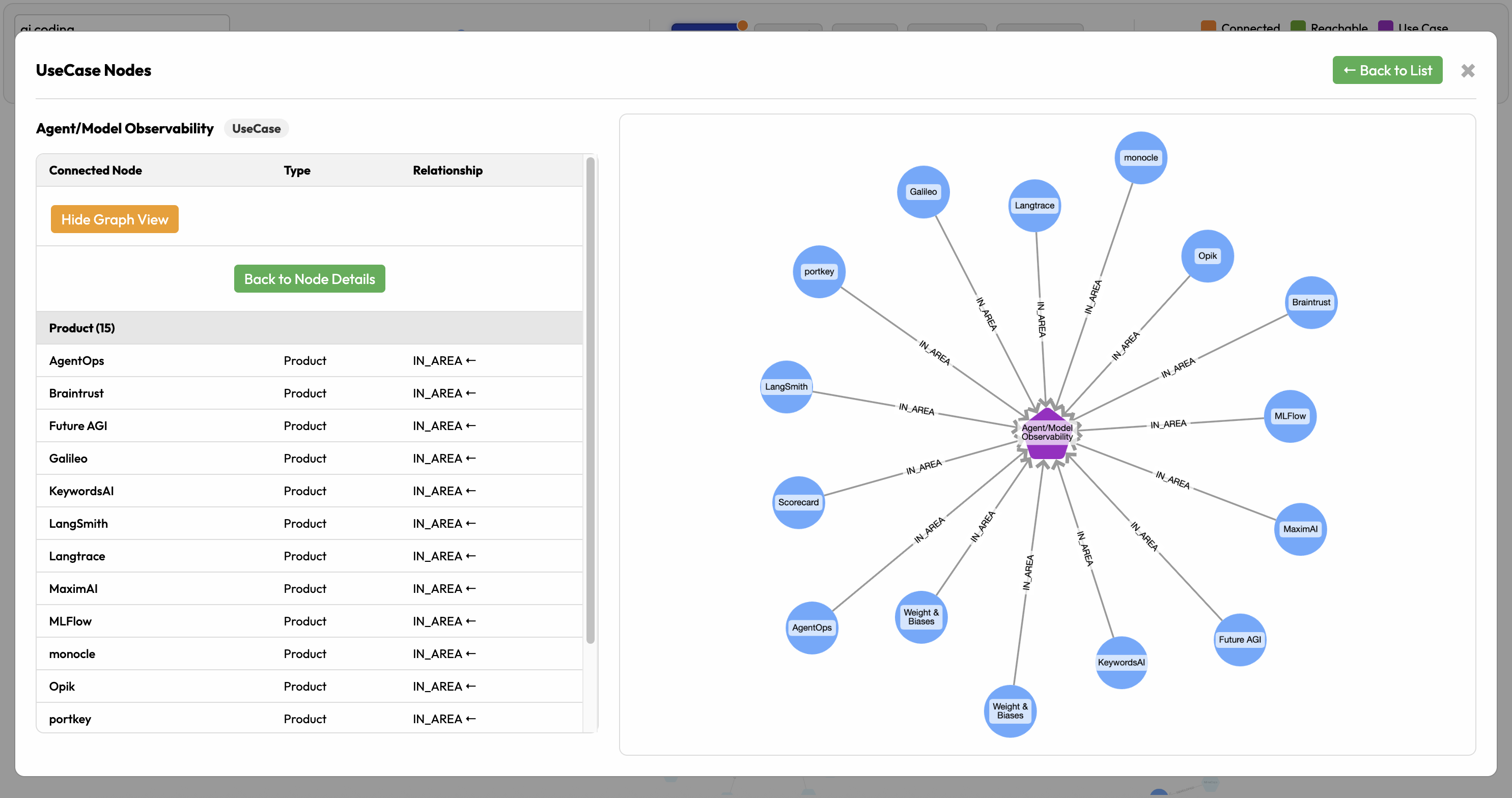Click the Braintrust graph node
This screenshot has height=798, width=1512.
point(1311,302)
